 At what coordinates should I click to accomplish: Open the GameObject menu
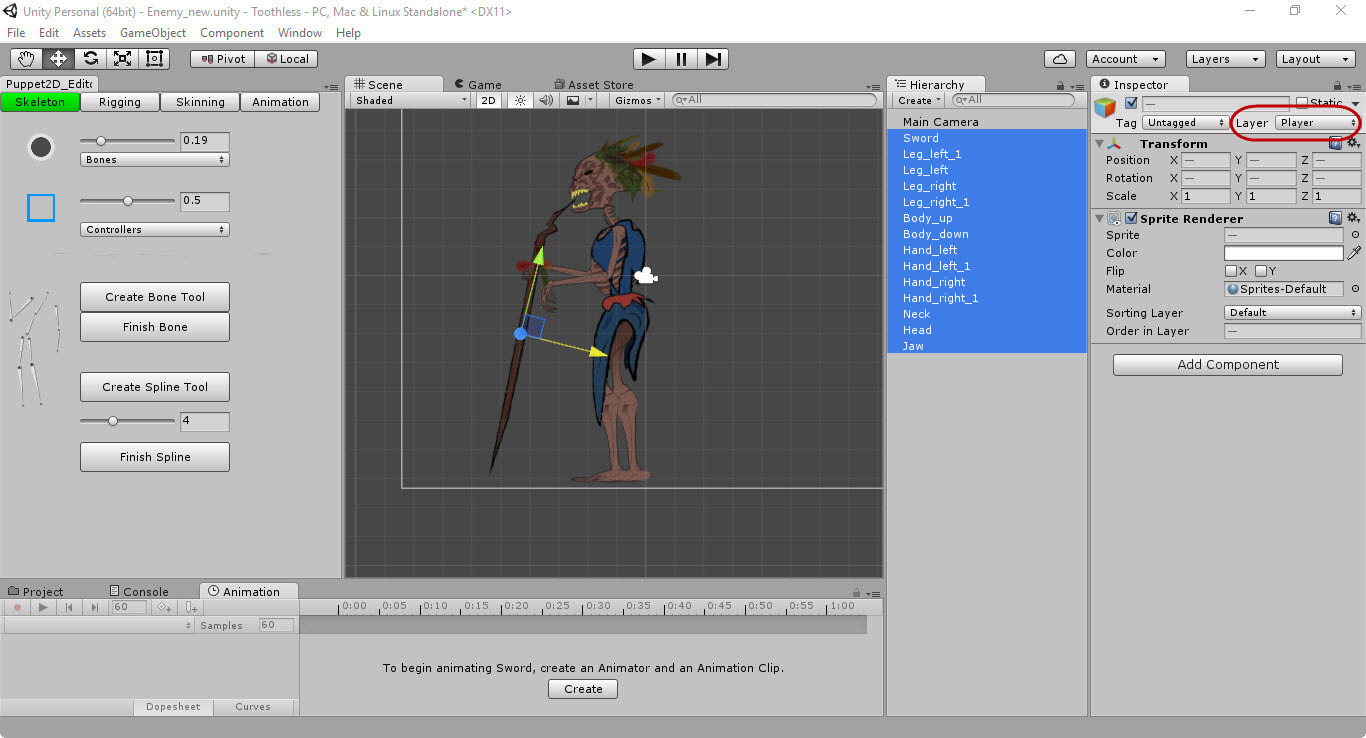pos(152,32)
